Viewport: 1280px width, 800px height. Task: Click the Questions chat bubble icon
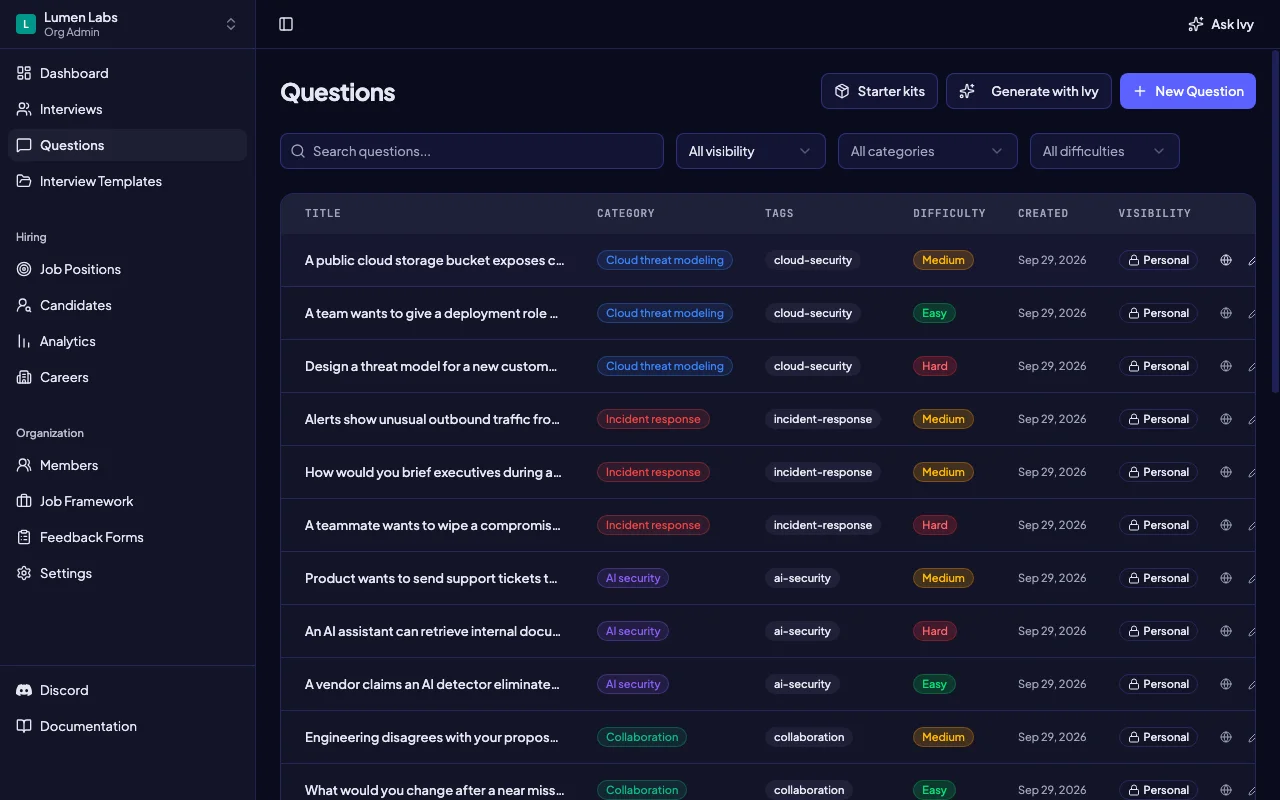click(x=24, y=145)
